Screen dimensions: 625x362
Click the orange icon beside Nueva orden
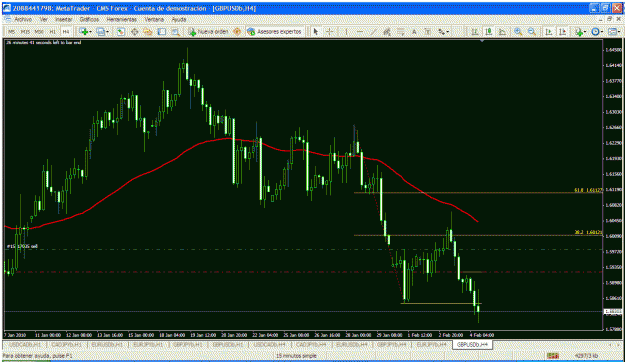237,31
